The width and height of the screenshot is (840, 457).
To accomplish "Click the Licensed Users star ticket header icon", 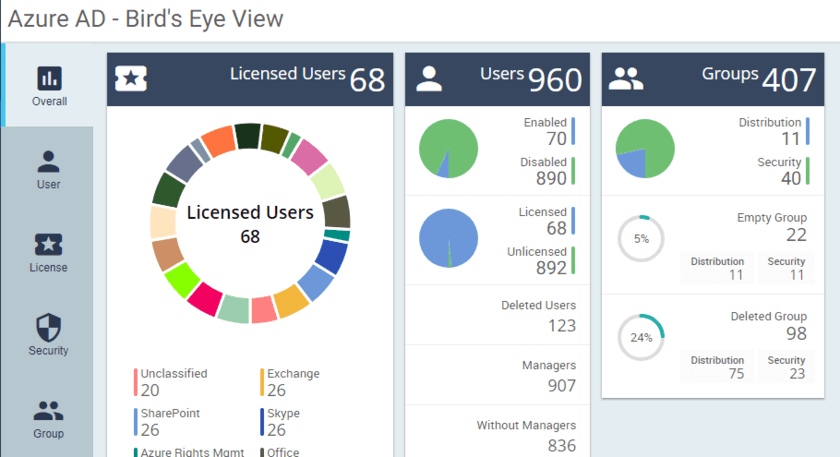I will pos(132,79).
